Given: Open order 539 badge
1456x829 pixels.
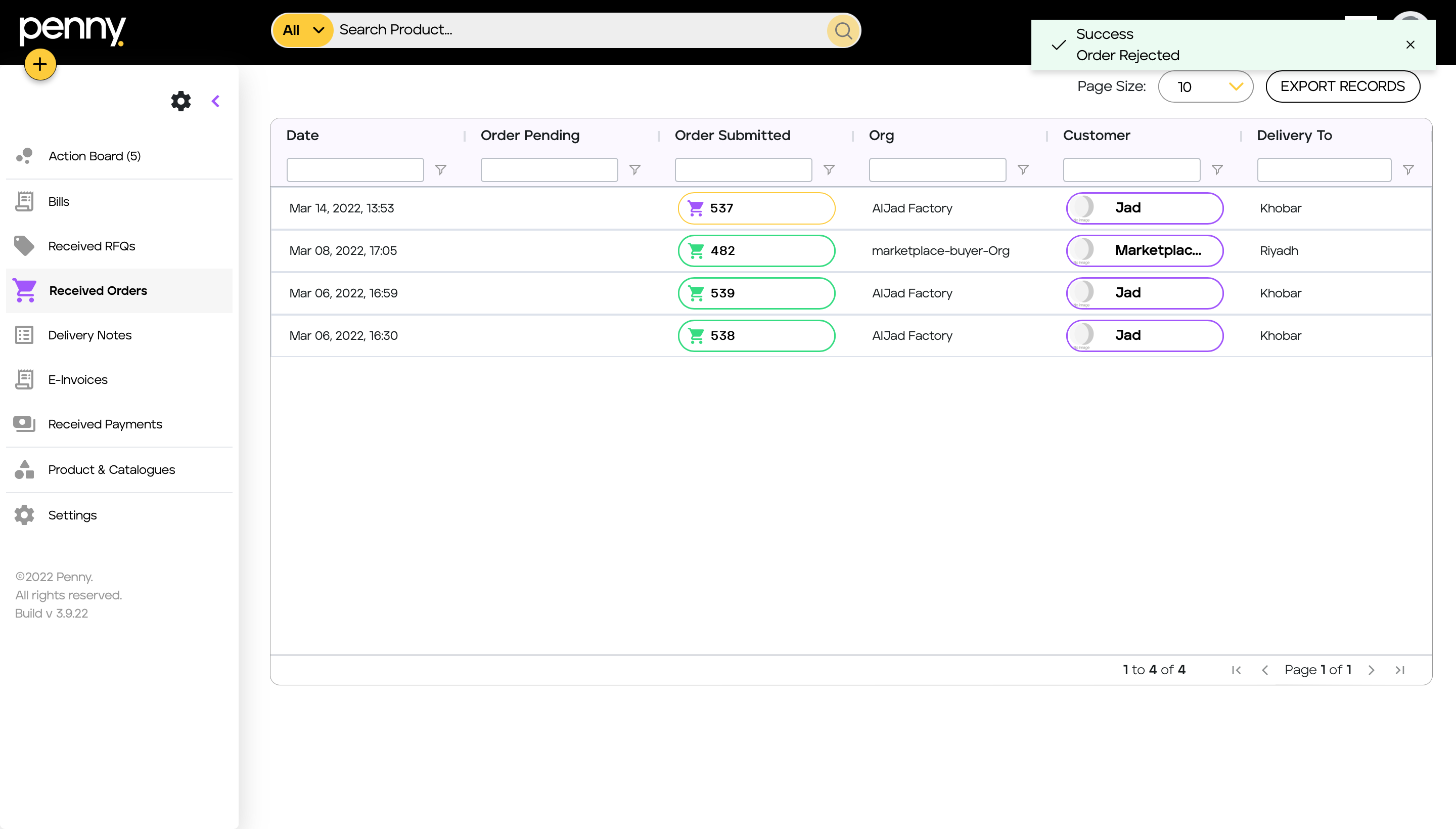Looking at the screenshot, I should (756, 293).
